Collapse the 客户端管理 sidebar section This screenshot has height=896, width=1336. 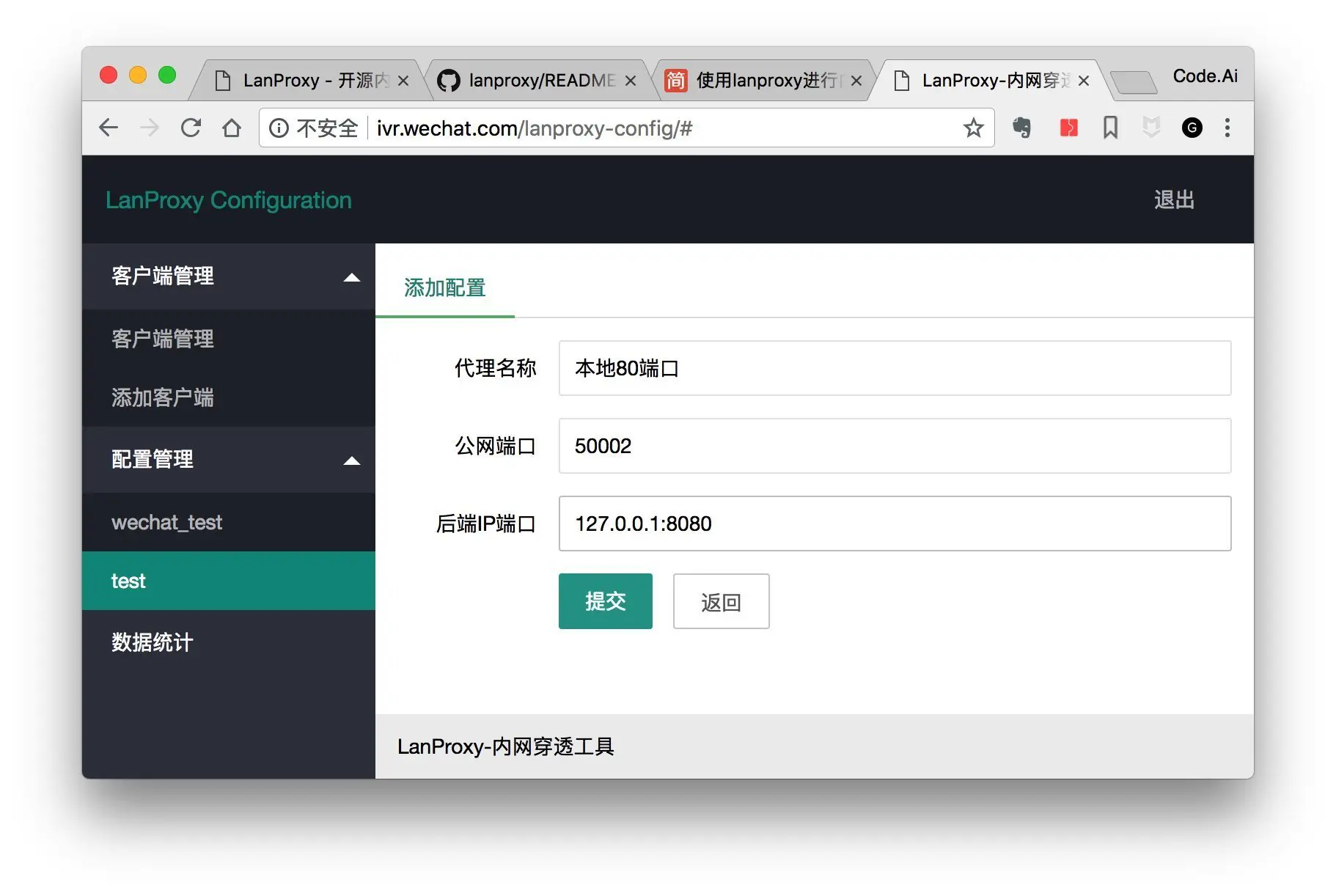tap(351, 277)
